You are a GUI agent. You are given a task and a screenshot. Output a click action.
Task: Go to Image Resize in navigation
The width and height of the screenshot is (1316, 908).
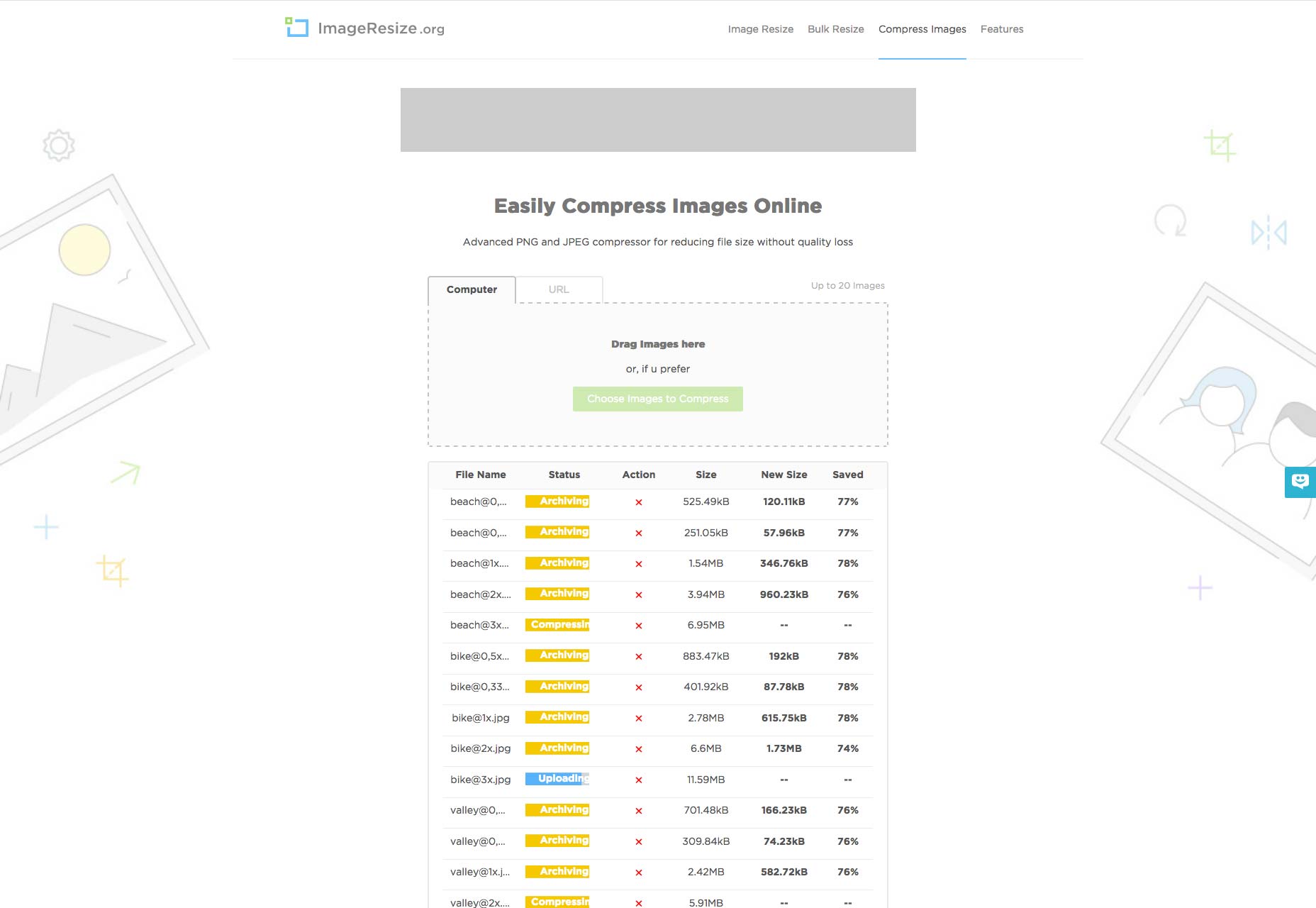tap(760, 29)
